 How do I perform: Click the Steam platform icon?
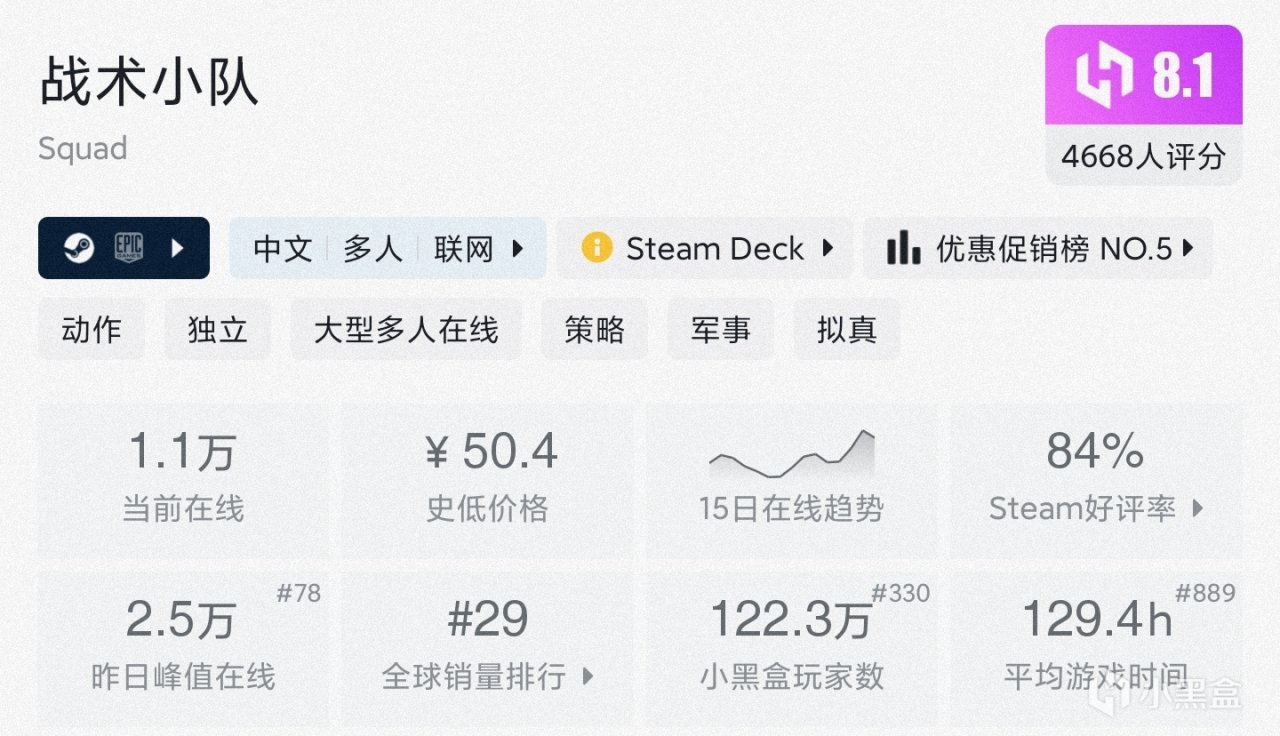pyautogui.click(x=78, y=248)
